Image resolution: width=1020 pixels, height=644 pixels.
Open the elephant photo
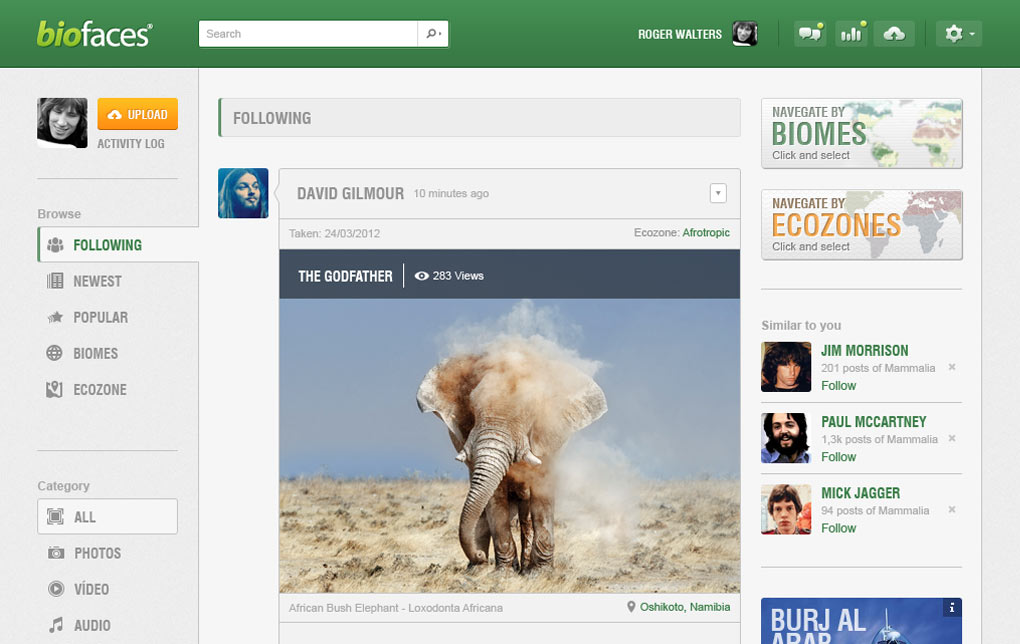pos(510,446)
